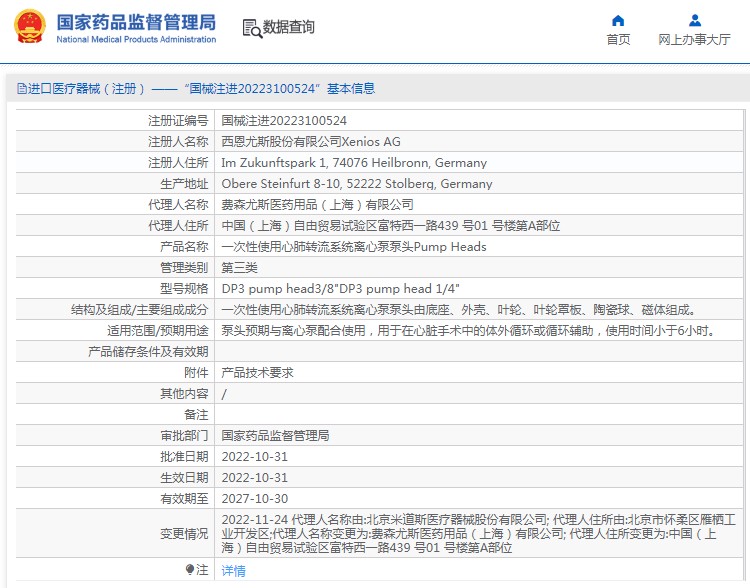
Task: Click the product name Pump Heads cell
Action: tap(353, 246)
